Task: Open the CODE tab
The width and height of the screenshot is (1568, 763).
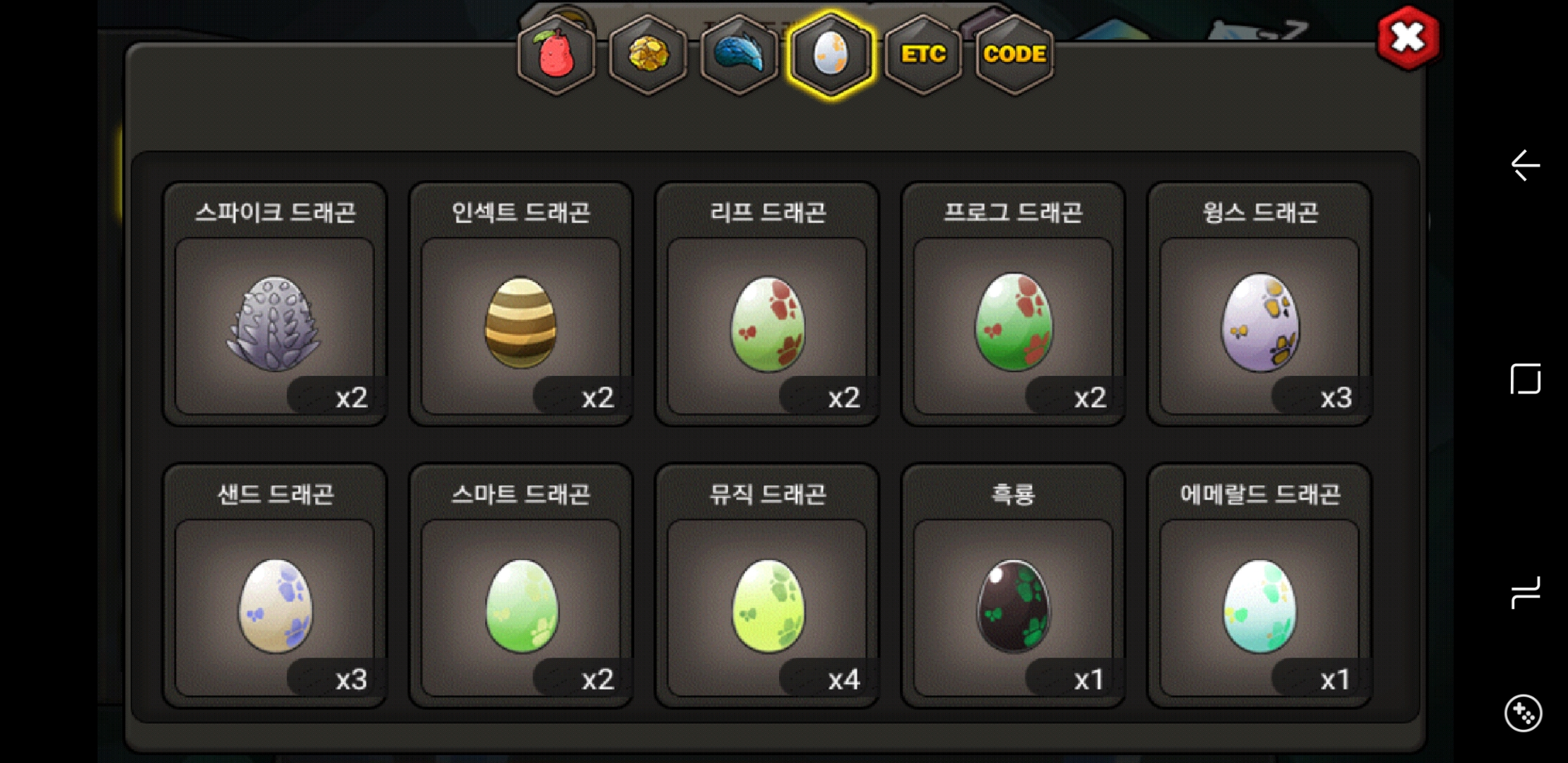Action: pos(1014,54)
